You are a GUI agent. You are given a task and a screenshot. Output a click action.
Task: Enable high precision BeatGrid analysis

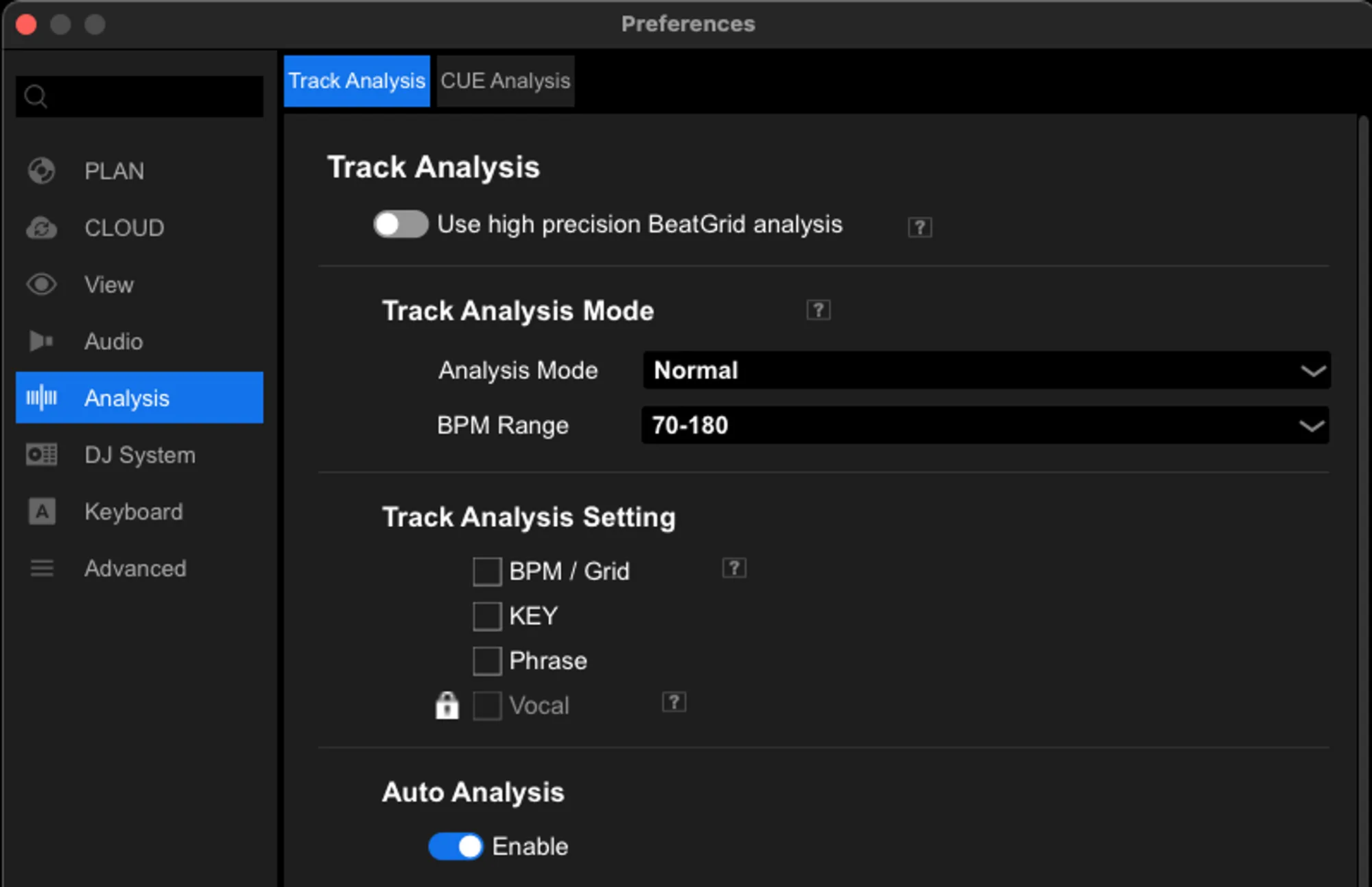click(x=401, y=224)
